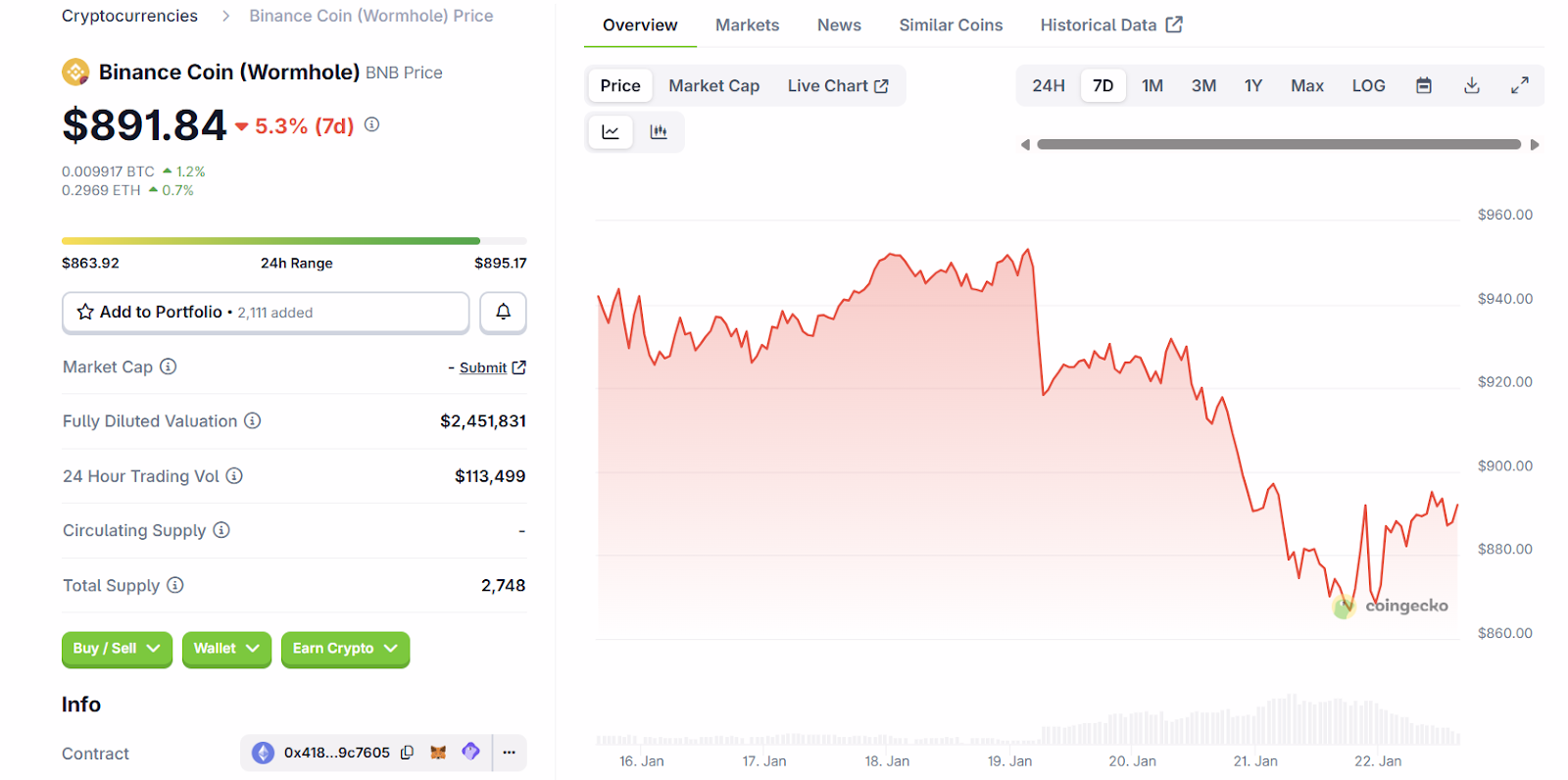Screen dimensions: 1568x780
Task: Copy the contract address
Action: [408, 753]
